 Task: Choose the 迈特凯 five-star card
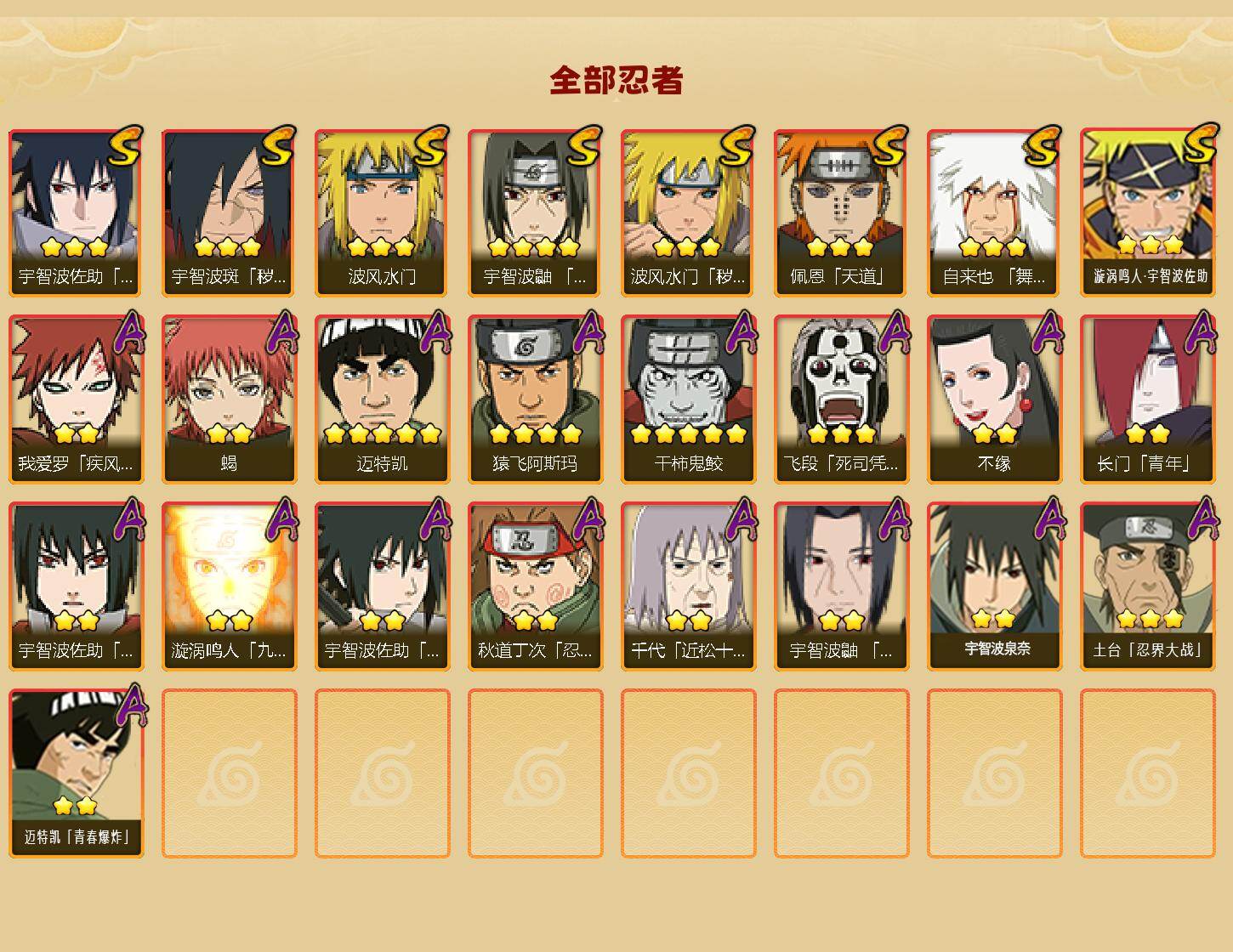coord(383,399)
